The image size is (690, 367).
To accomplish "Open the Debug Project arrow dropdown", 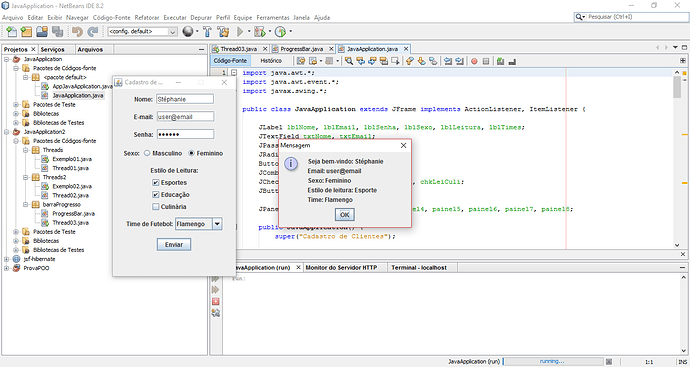I will [x=269, y=31].
